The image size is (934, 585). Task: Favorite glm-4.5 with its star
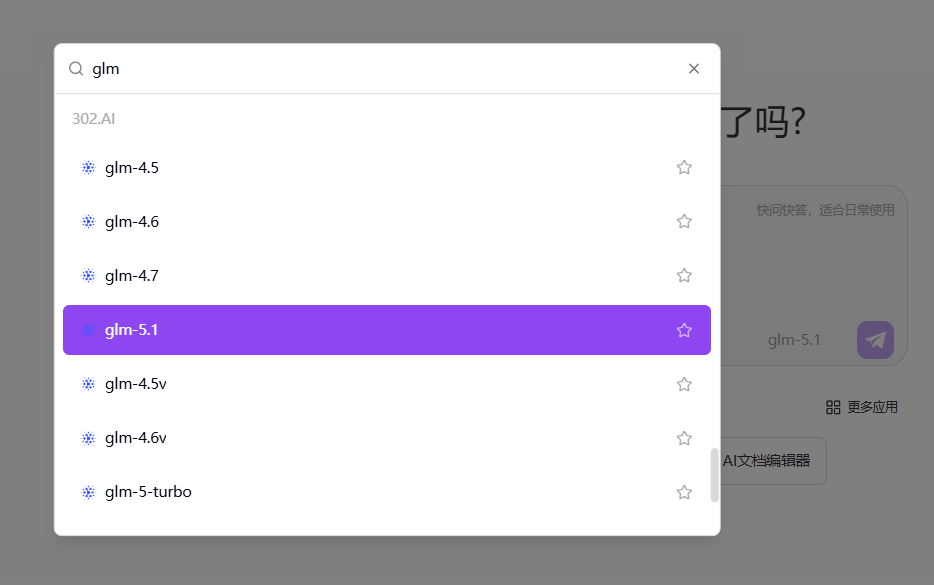pyautogui.click(x=684, y=168)
